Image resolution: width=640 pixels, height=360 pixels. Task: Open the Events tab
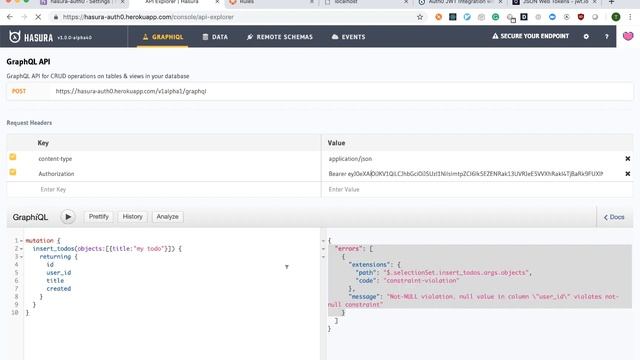(348, 37)
